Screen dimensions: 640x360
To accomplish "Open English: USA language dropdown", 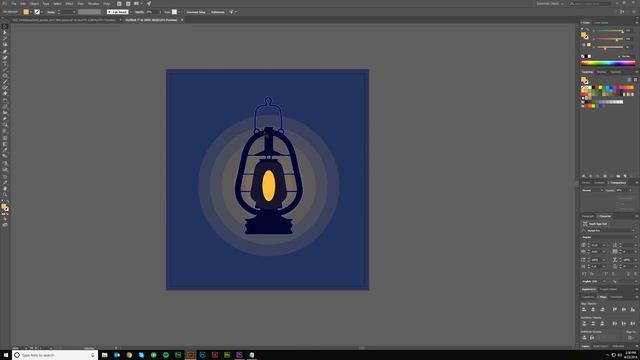I will 594,281.
